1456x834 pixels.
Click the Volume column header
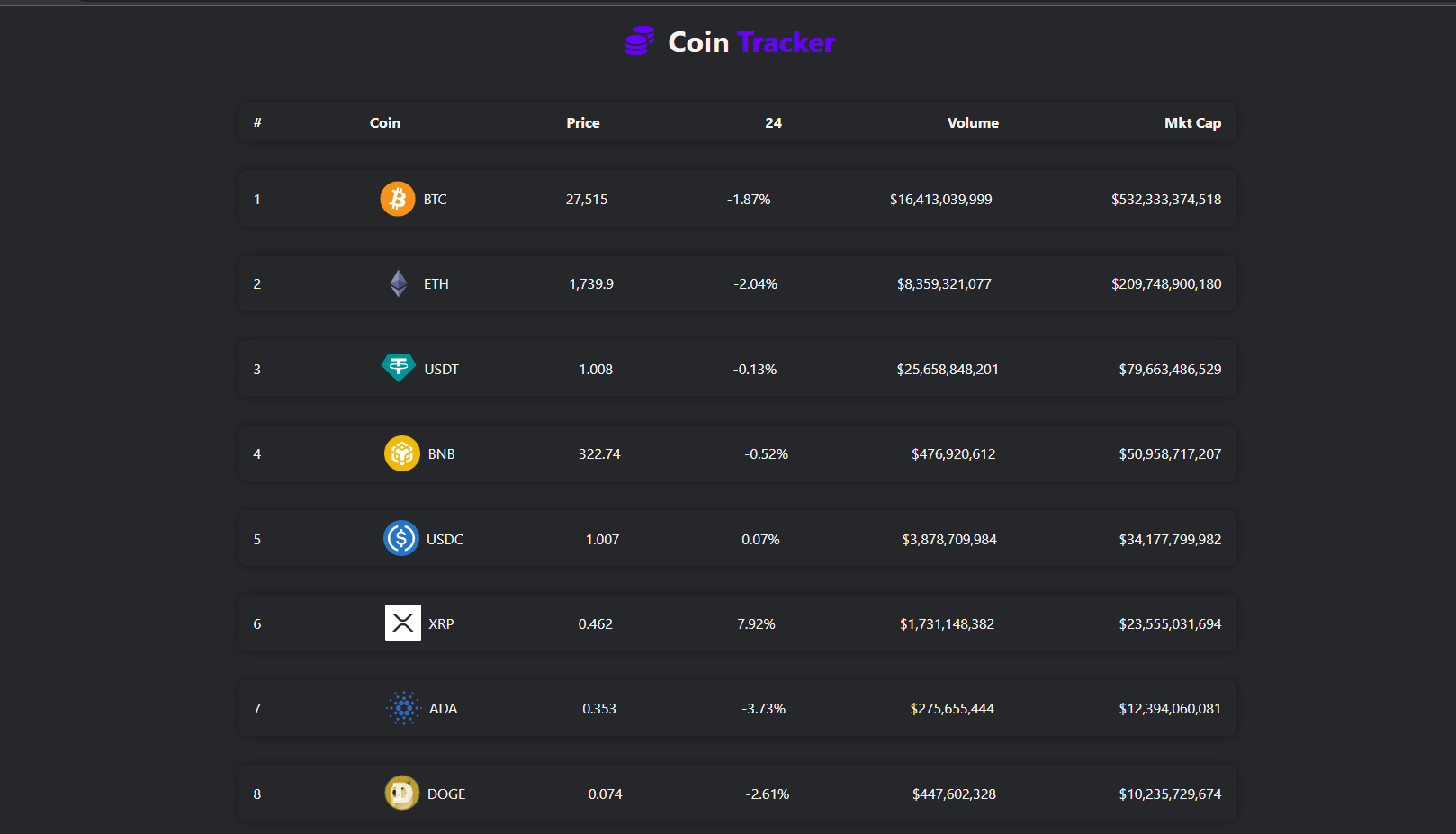(972, 122)
